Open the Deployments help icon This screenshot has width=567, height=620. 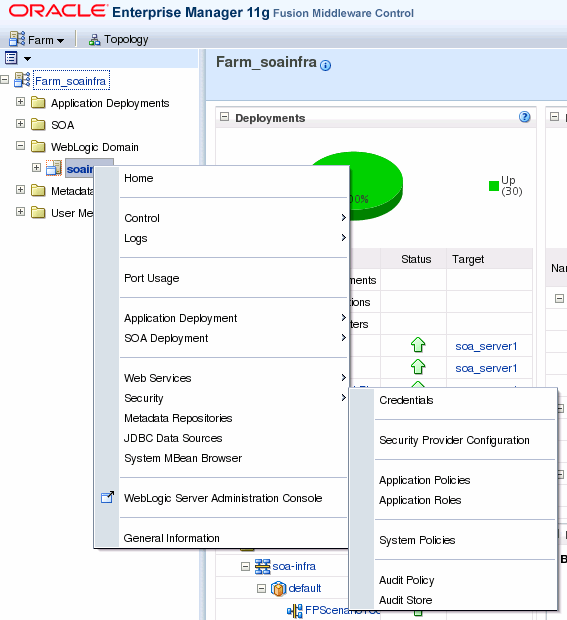coord(524,117)
